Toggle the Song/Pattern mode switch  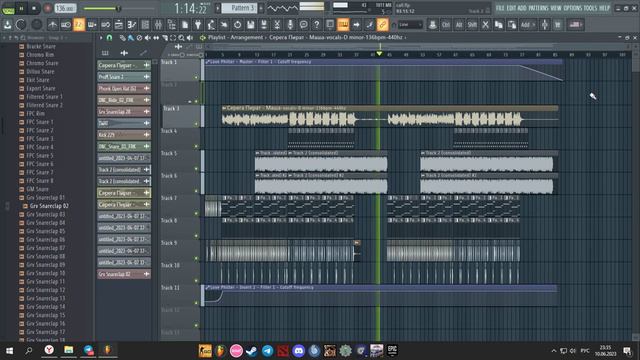click(x=8, y=8)
